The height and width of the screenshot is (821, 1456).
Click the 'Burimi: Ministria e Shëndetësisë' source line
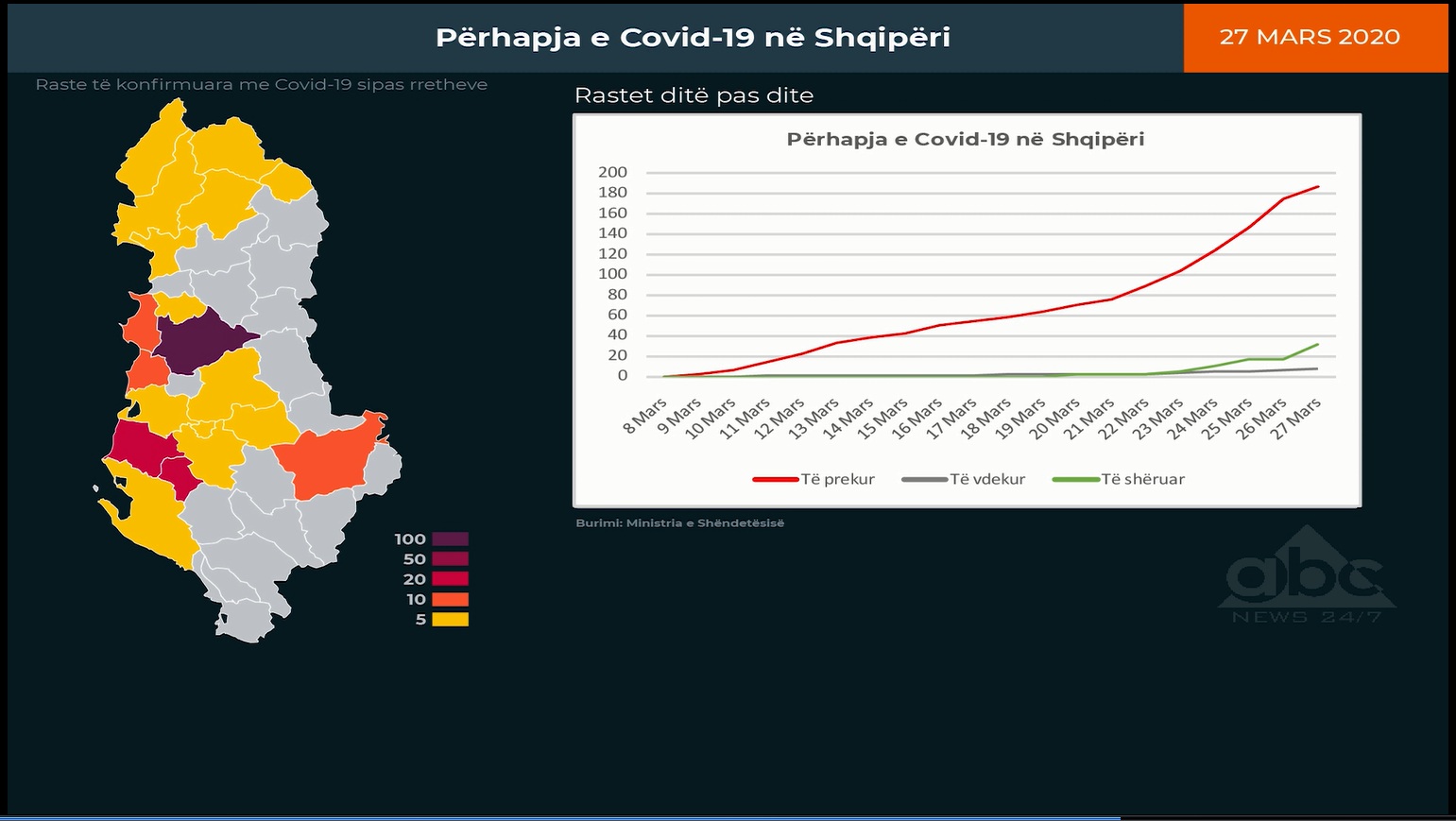680,523
